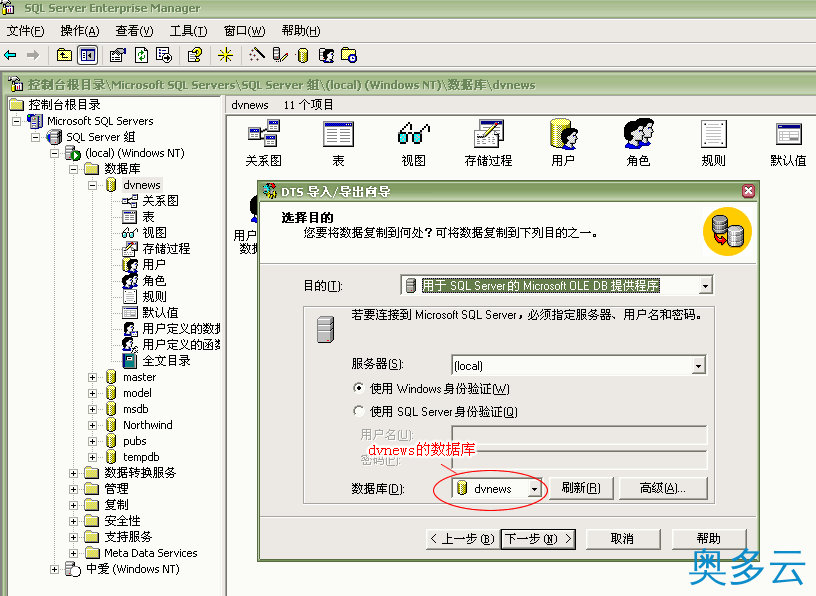Click the Refresh toolbar icon
This screenshot has height=596, width=816.
pos(142,55)
